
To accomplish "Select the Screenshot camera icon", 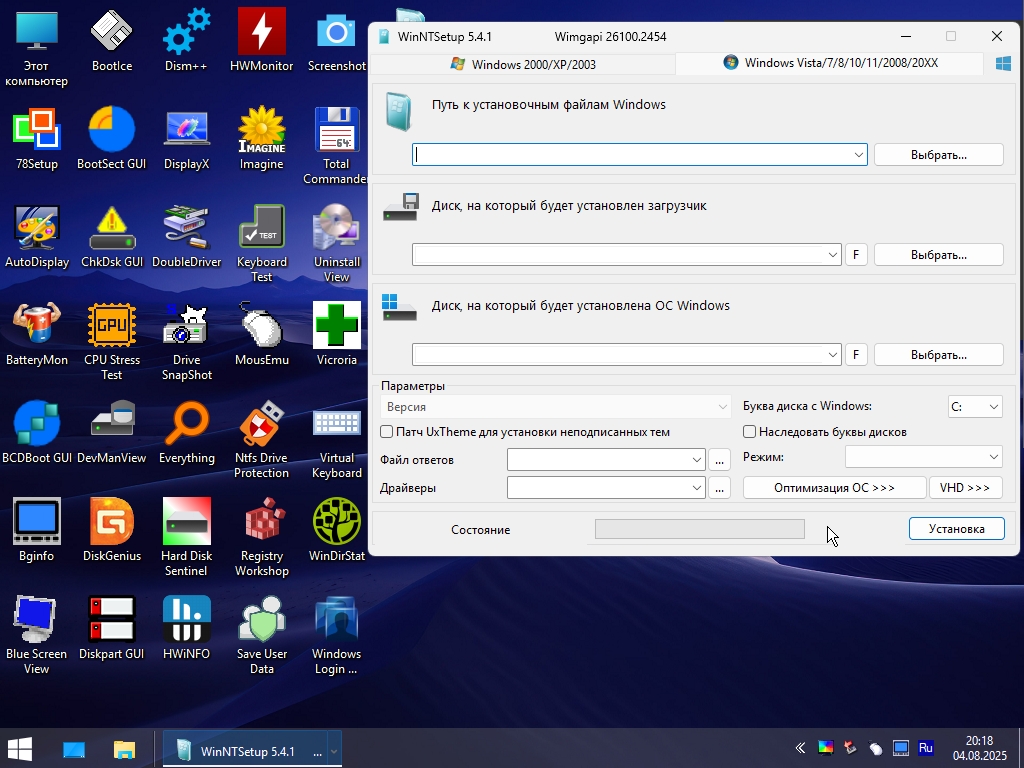I will pos(336,40).
